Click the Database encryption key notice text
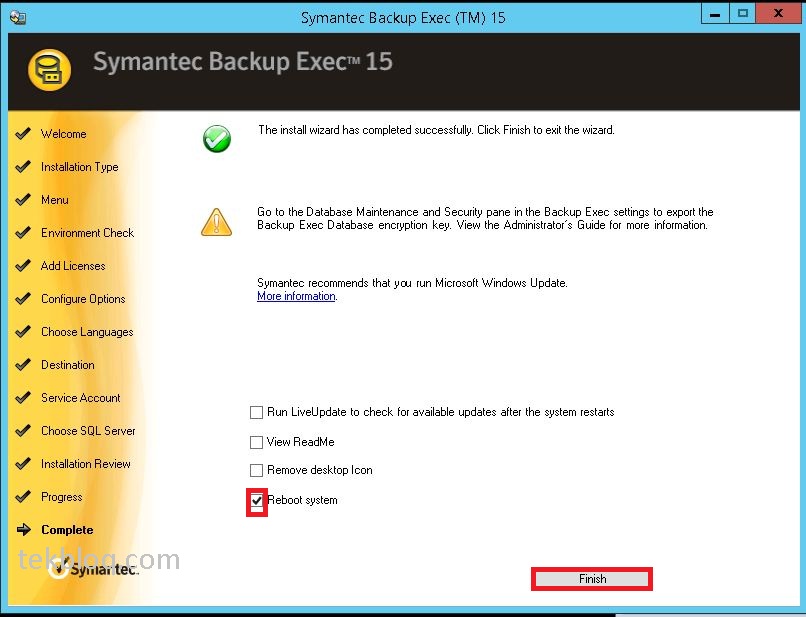 (485, 219)
